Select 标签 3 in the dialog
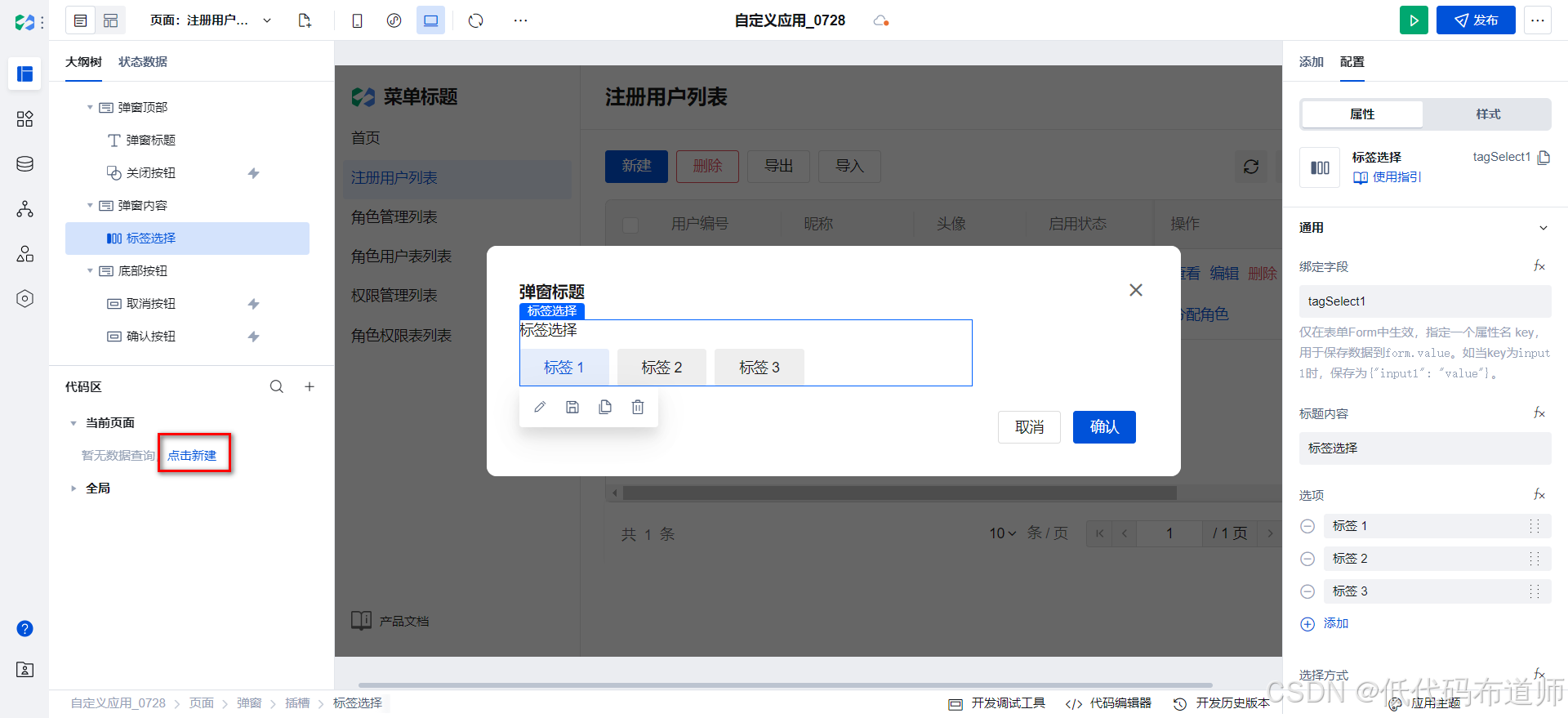 click(759, 368)
